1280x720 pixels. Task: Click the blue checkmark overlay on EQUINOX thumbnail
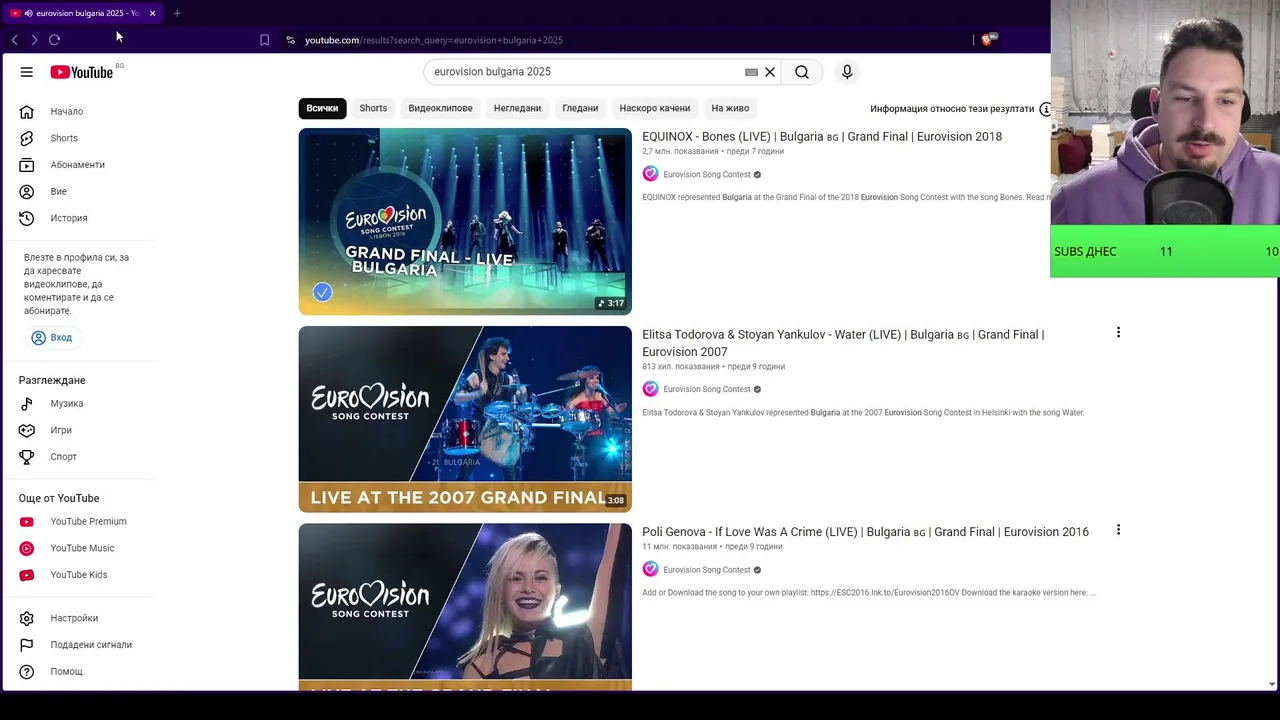point(322,292)
